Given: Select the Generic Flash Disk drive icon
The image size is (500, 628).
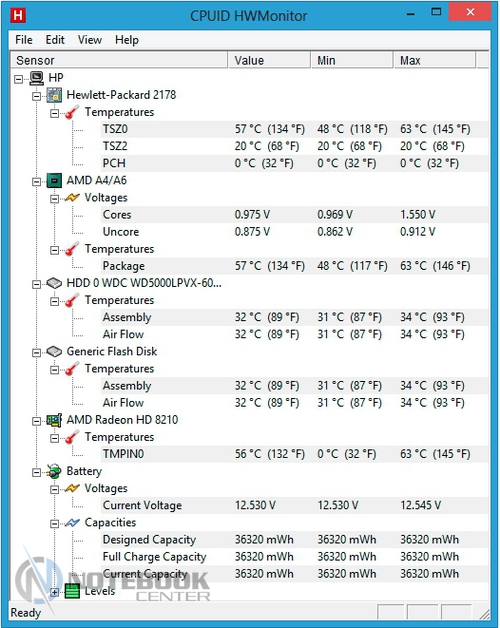Looking at the screenshot, I should [54, 352].
